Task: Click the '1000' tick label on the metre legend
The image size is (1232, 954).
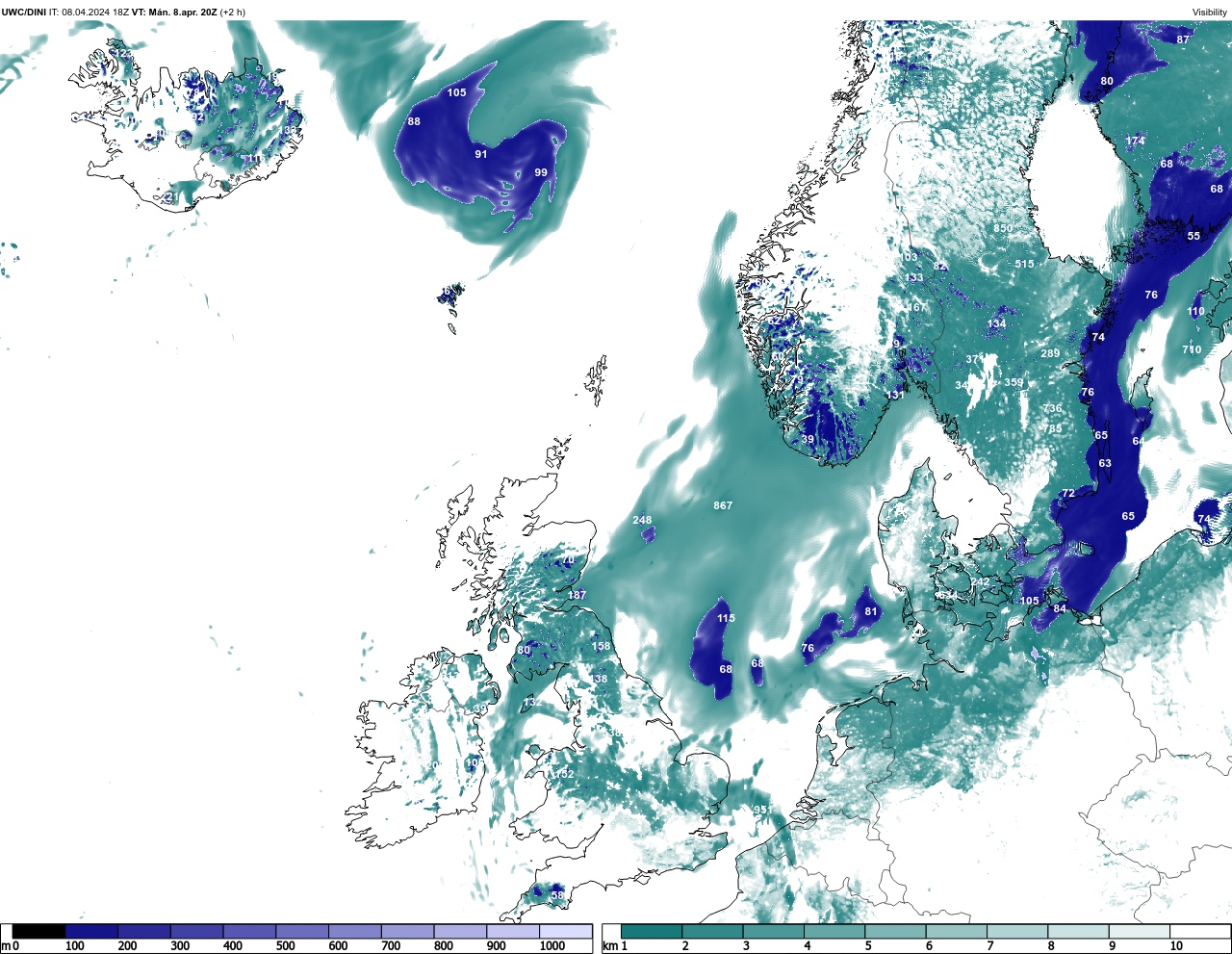Action: pos(552,946)
